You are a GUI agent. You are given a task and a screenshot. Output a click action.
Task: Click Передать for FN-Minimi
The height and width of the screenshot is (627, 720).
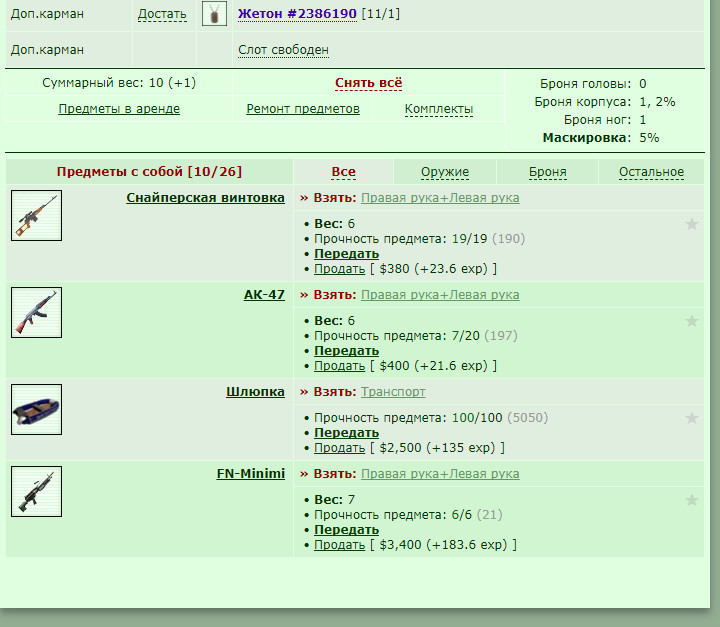click(346, 530)
